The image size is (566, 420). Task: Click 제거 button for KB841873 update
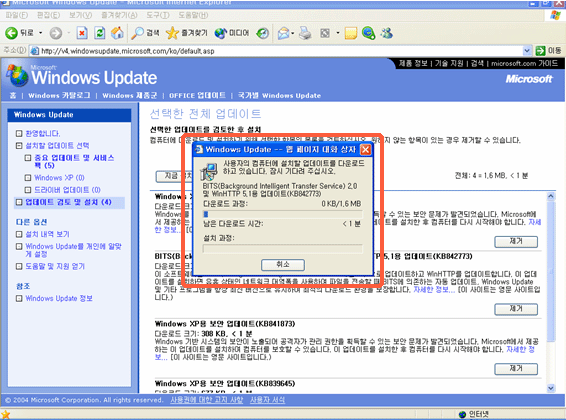516,369
